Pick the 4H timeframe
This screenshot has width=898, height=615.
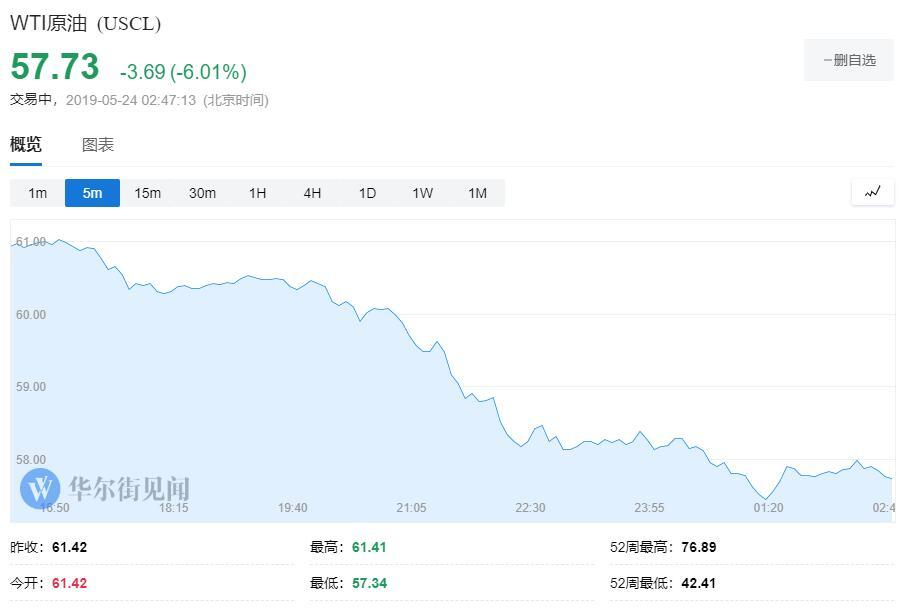(312, 193)
